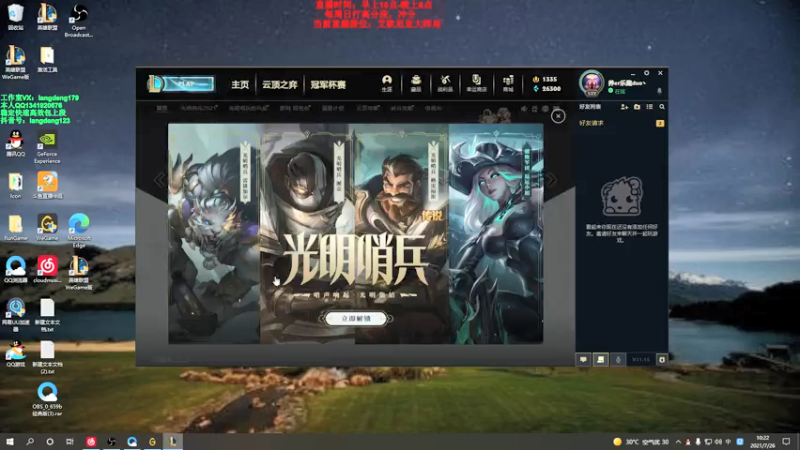This screenshot has width=800, height=450.
Task: Open the lucky shop card icon
Action: (x=476, y=83)
